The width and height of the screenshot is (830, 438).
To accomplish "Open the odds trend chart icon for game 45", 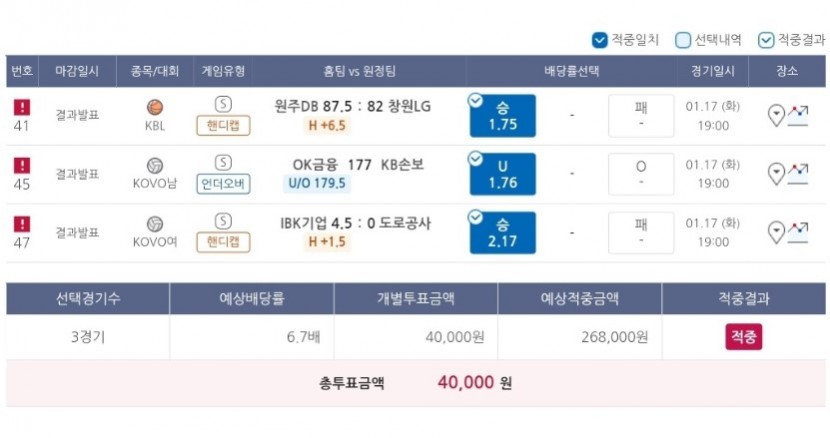I will tap(798, 174).
